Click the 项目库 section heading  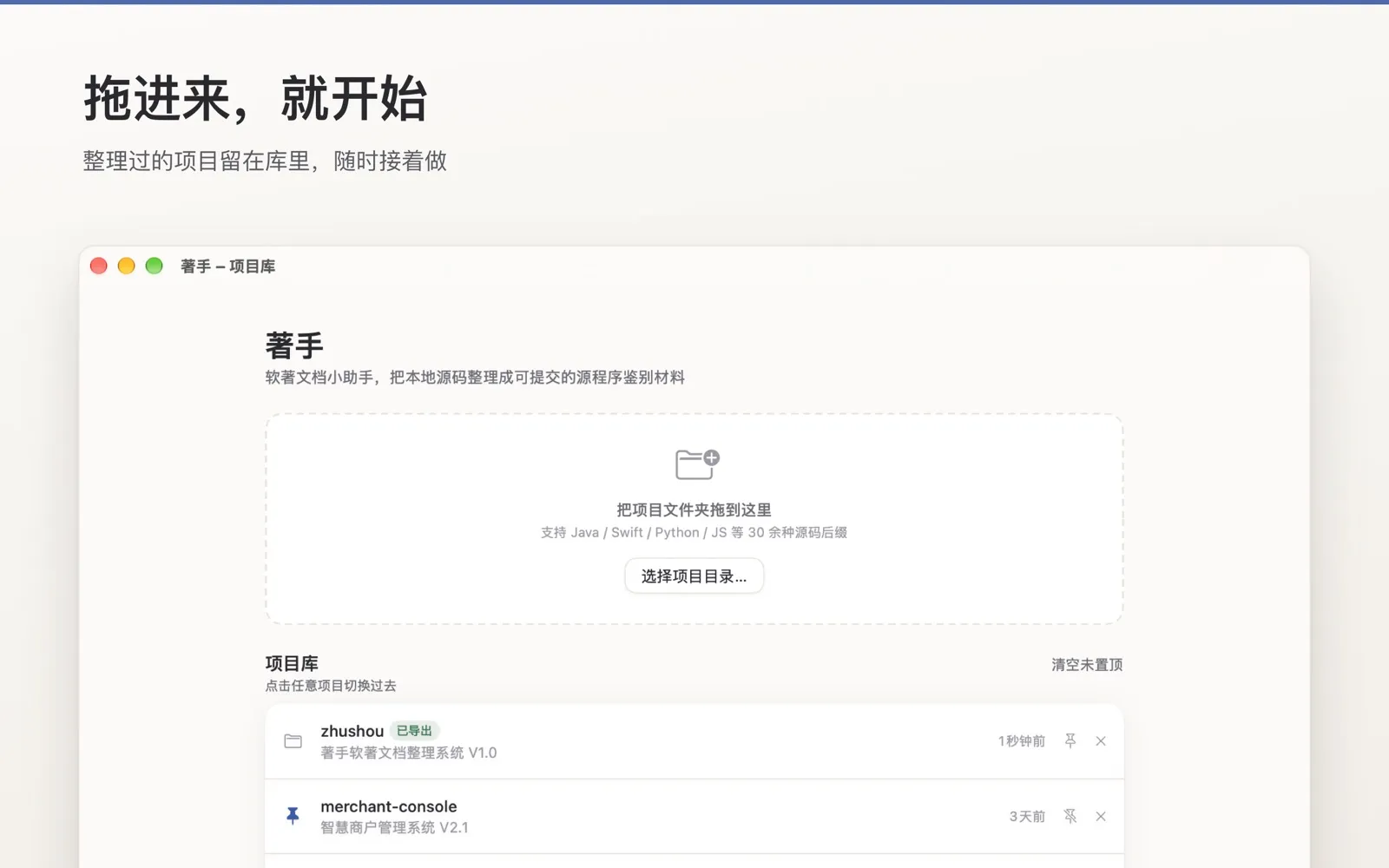click(x=292, y=663)
